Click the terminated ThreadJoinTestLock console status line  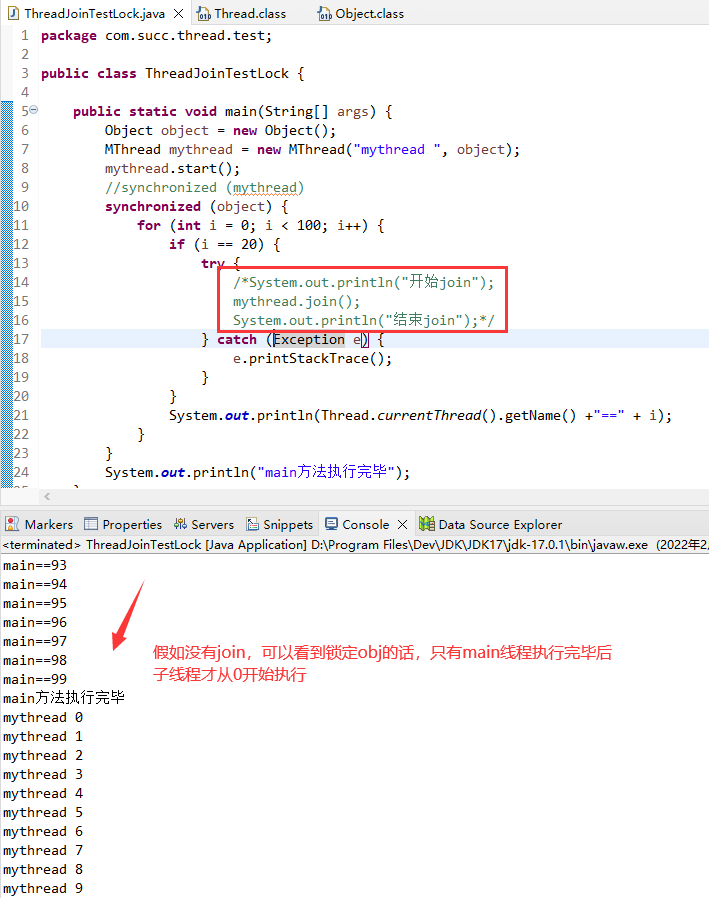point(354,544)
